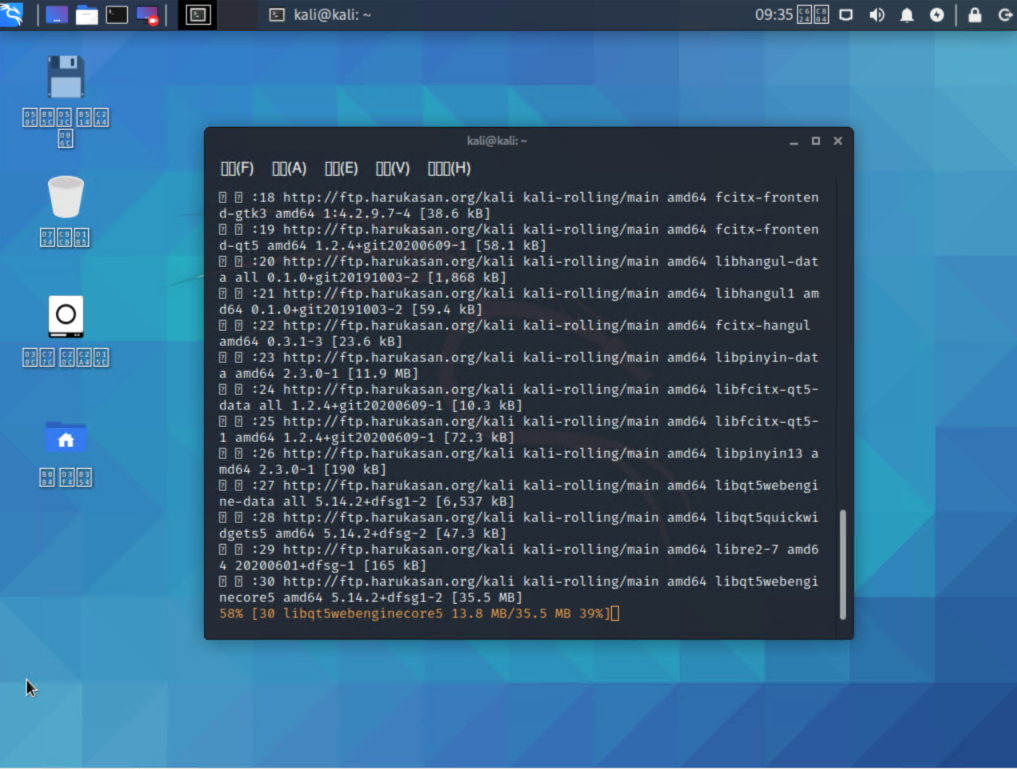
Task: Click the display tray icon
Action: (x=846, y=15)
